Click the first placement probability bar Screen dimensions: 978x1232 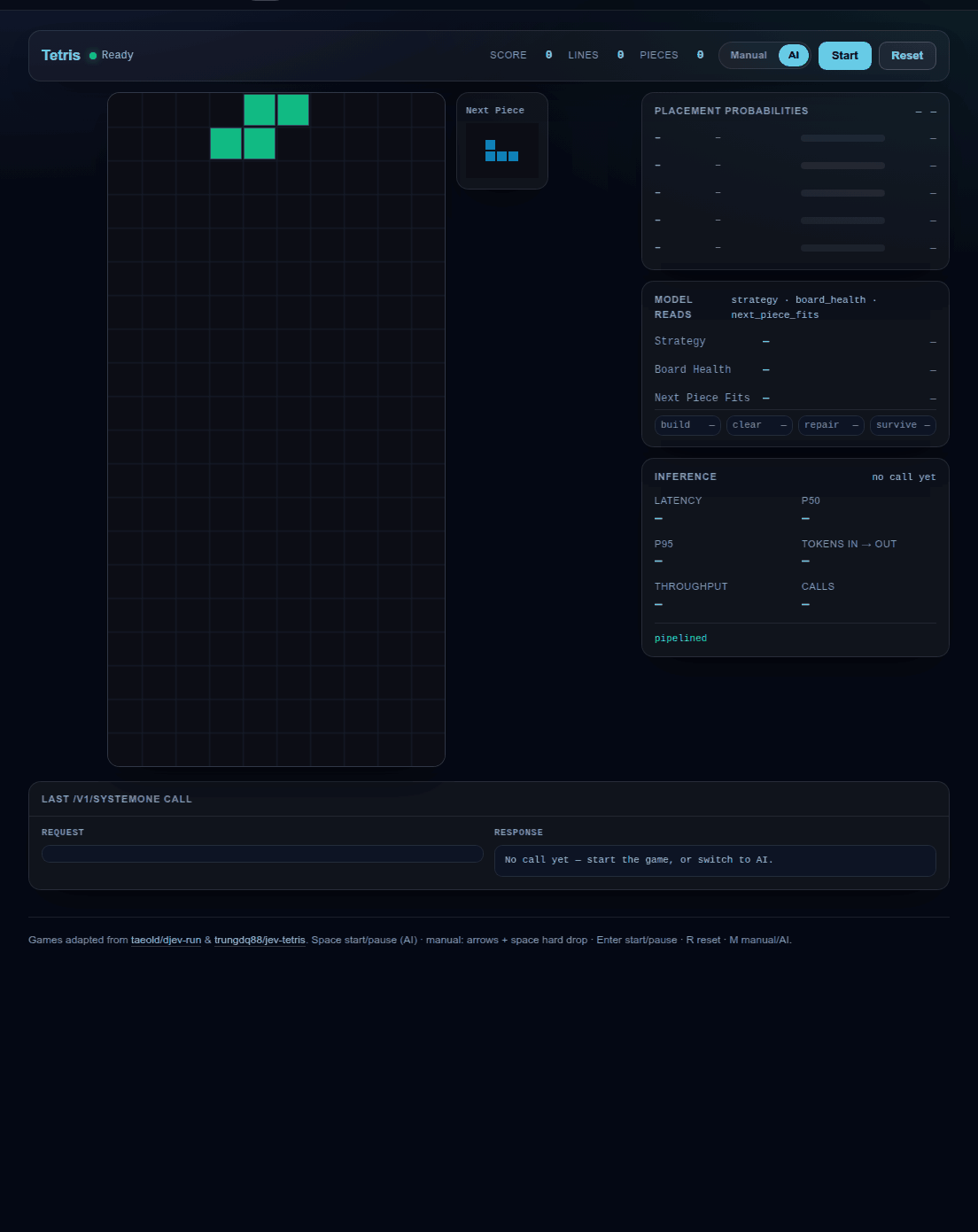[842, 138]
